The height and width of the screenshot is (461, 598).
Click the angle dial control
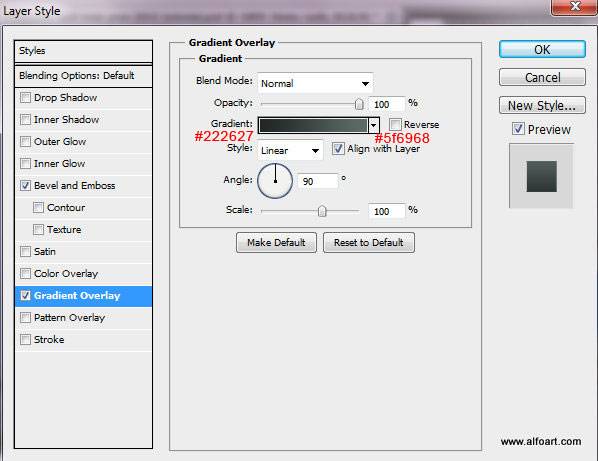coord(275,181)
